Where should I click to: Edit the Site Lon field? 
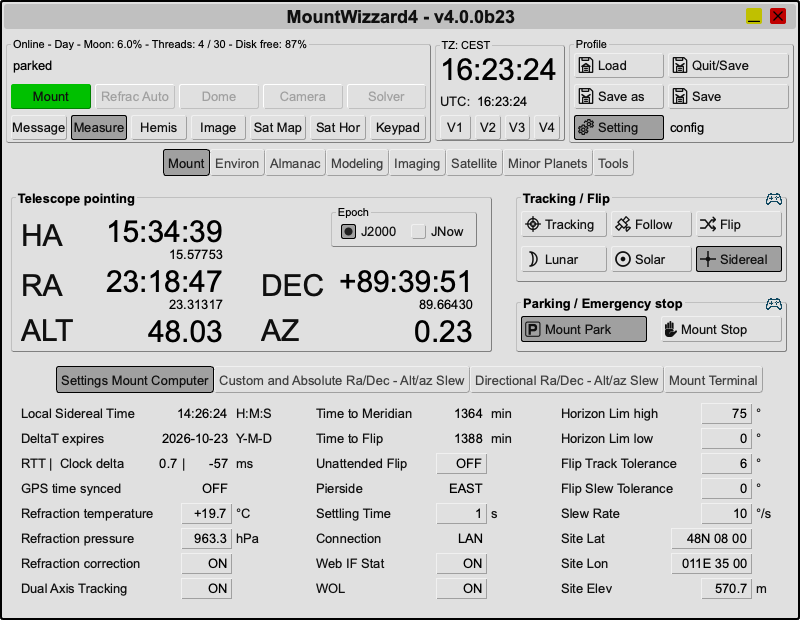coord(711,564)
